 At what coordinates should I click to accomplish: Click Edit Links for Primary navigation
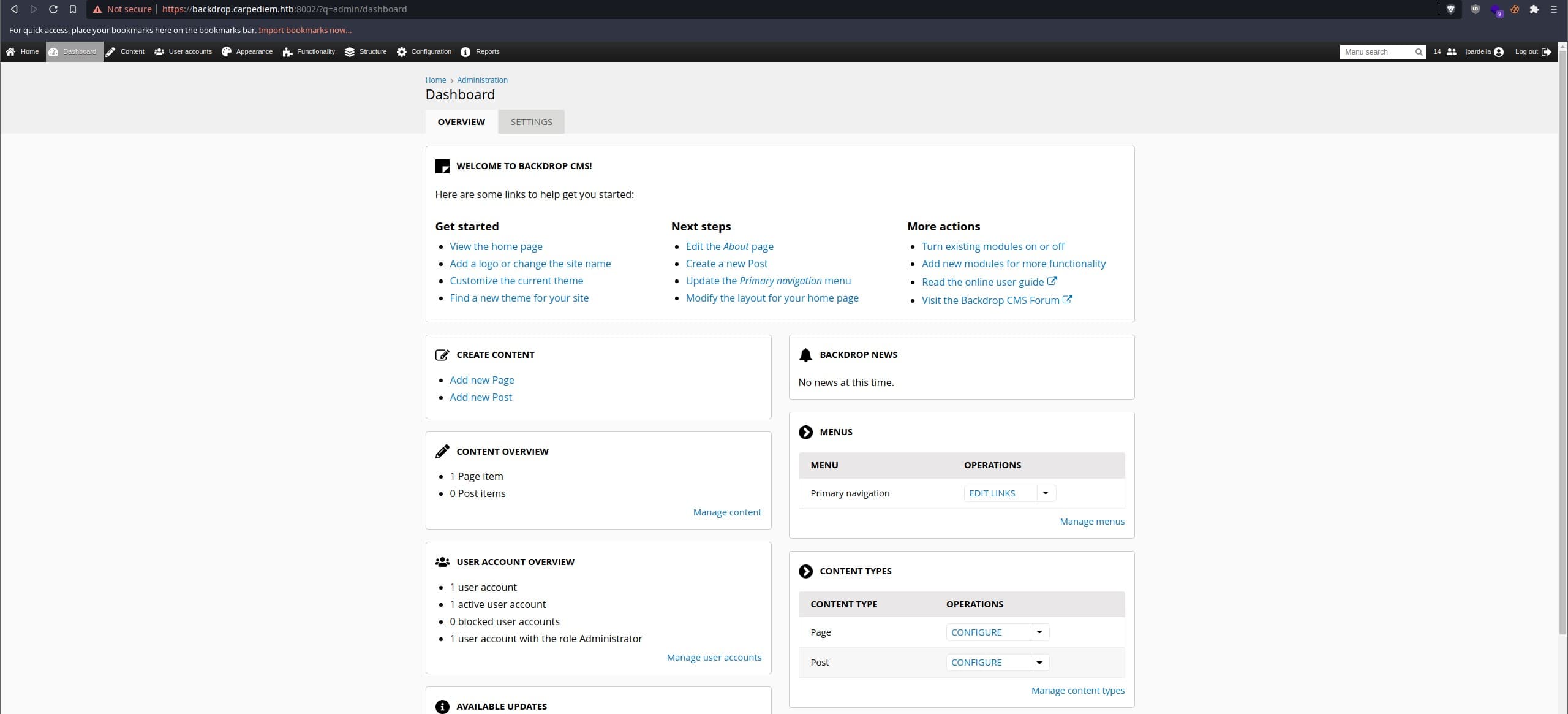click(x=992, y=493)
